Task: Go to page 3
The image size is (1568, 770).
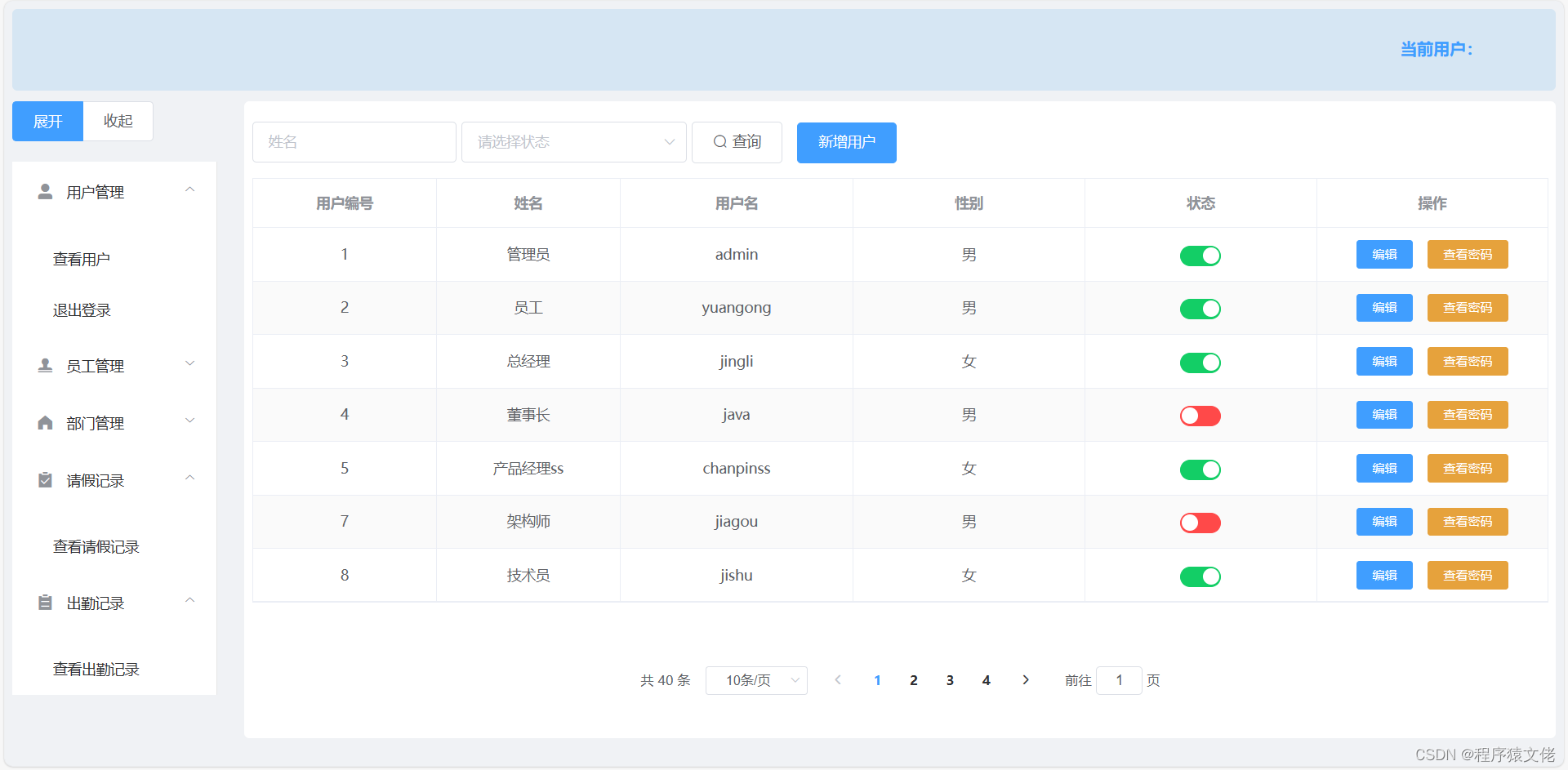Action: 950,680
